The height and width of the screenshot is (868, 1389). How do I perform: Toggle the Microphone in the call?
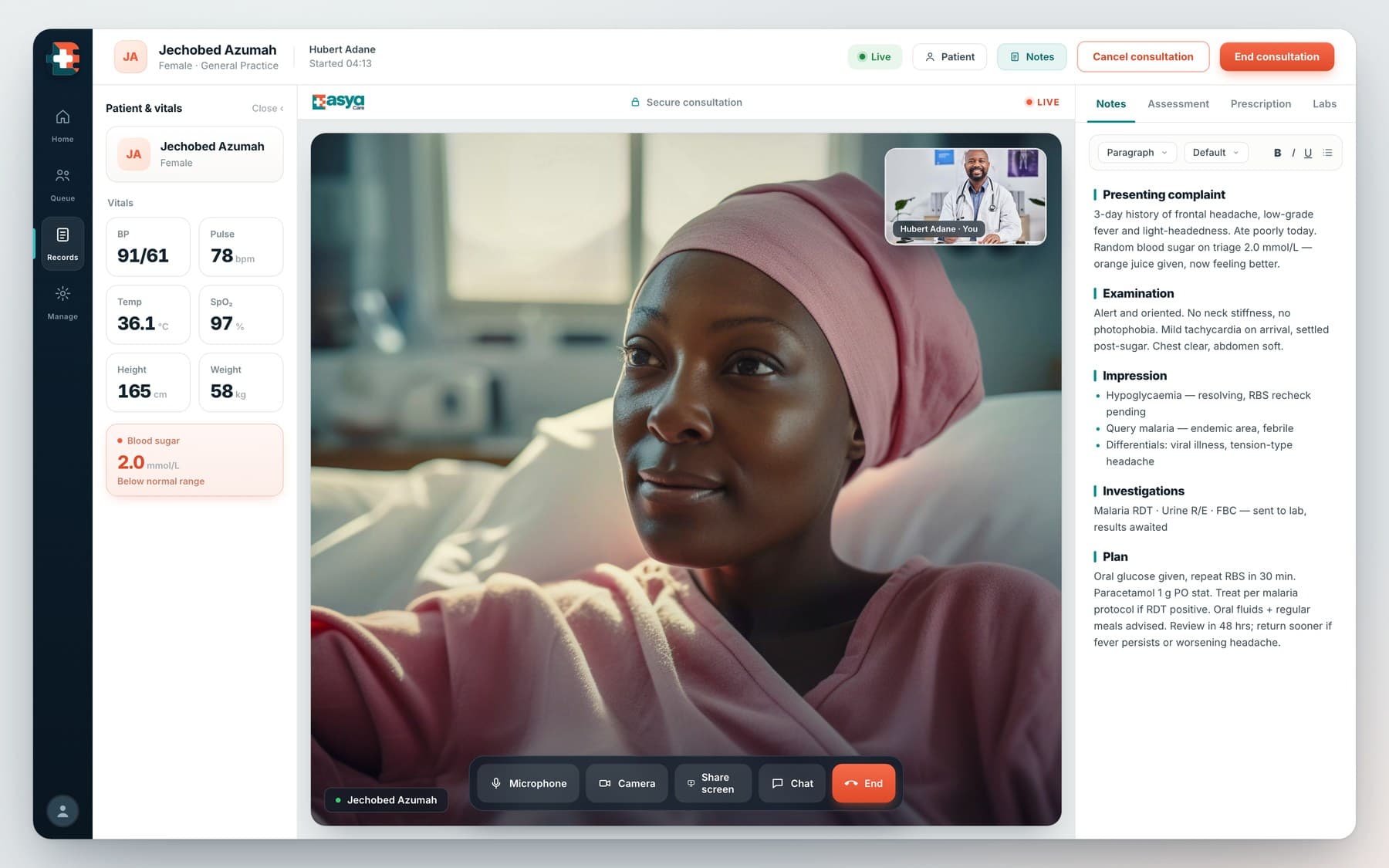point(529,783)
